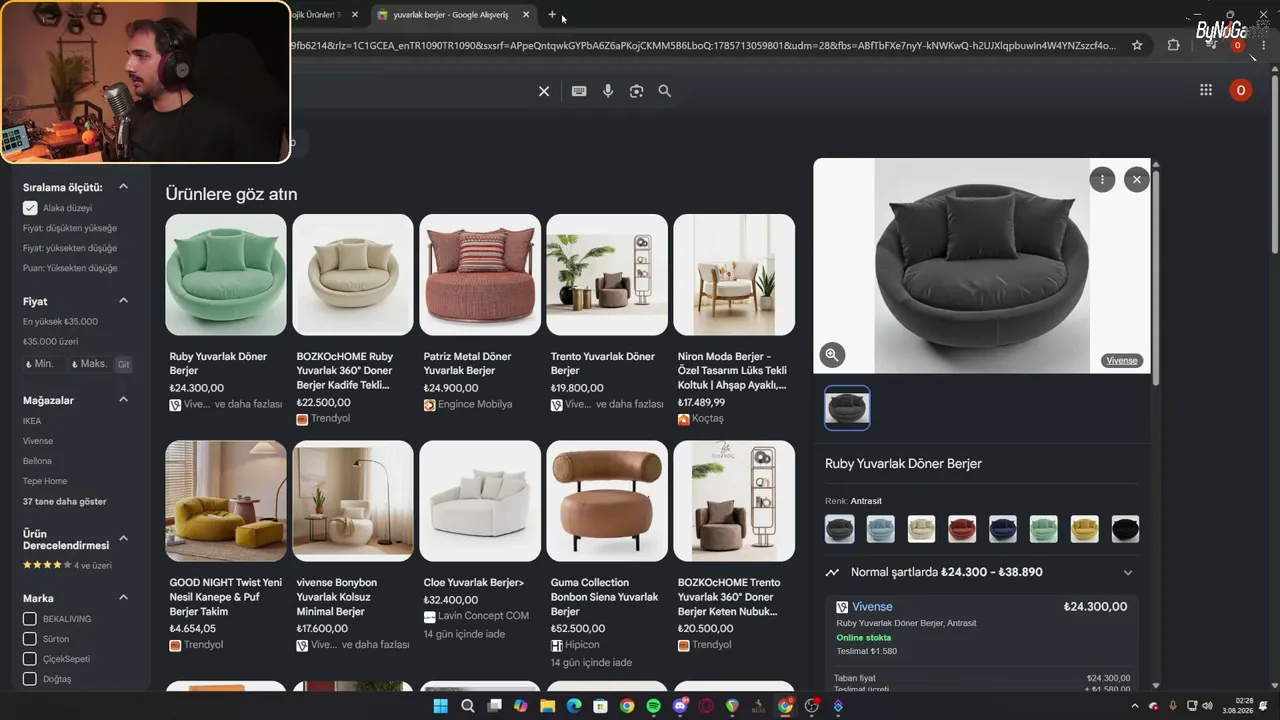Open the Google apps grid
Screen dimensions: 1280x720
coord(1206,91)
